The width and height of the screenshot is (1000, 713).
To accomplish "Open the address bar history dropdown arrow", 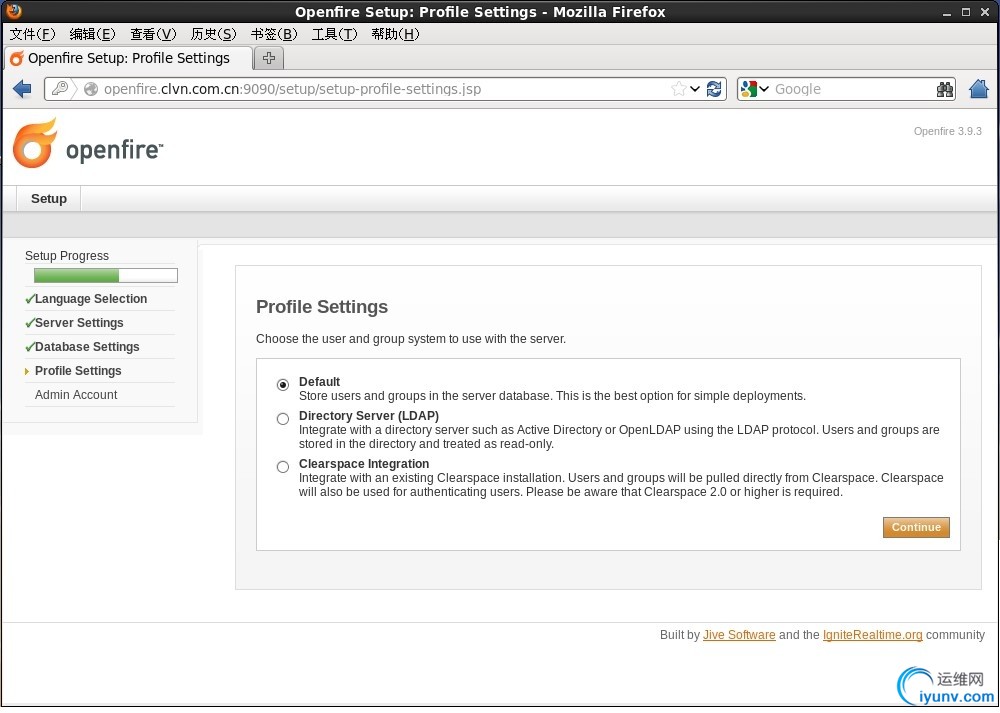I will point(695,89).
